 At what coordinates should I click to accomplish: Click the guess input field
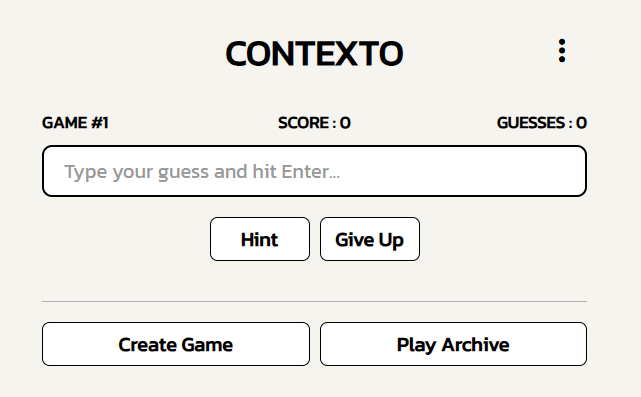pos(314,171)
